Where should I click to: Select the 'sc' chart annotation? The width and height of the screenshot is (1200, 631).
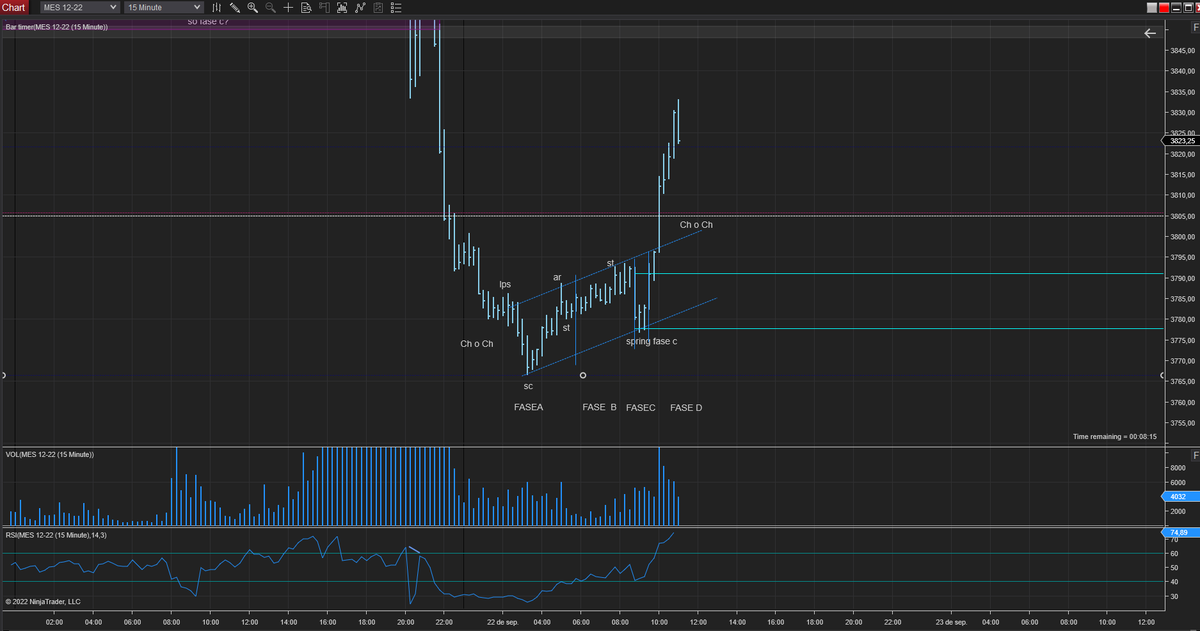[528, 386]
